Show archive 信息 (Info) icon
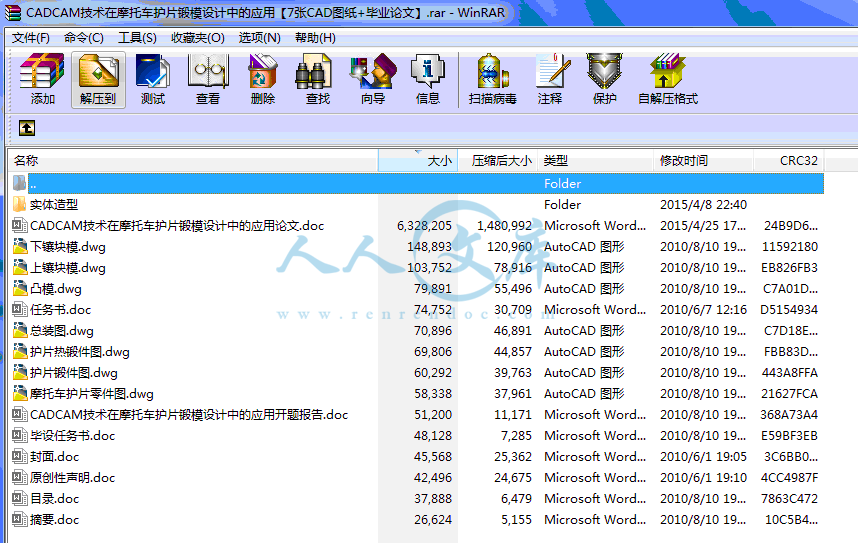This screenshot has width=858, height=543. 428,71
